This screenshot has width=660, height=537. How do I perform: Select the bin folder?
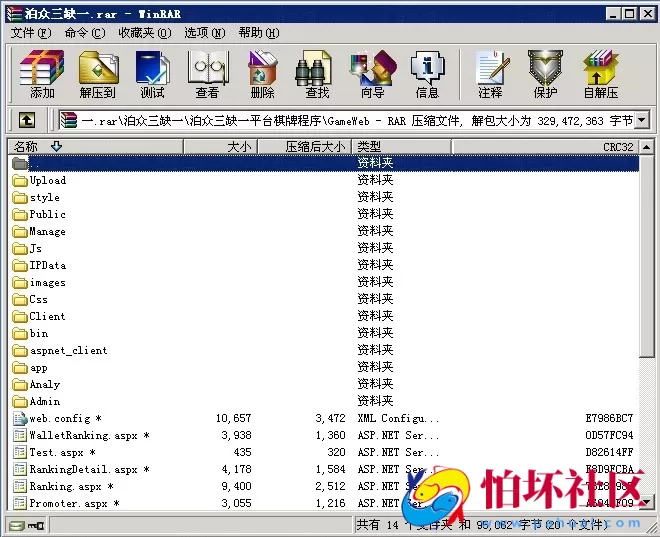tap(30, 333)
